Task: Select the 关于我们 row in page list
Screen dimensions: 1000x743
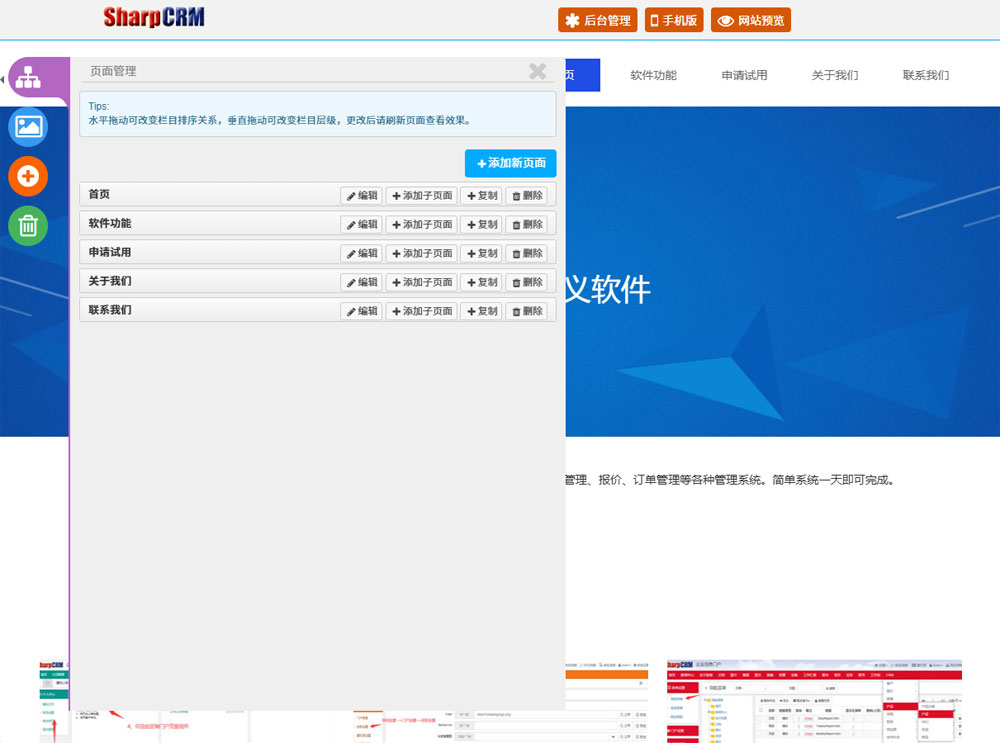Action: 200,282
